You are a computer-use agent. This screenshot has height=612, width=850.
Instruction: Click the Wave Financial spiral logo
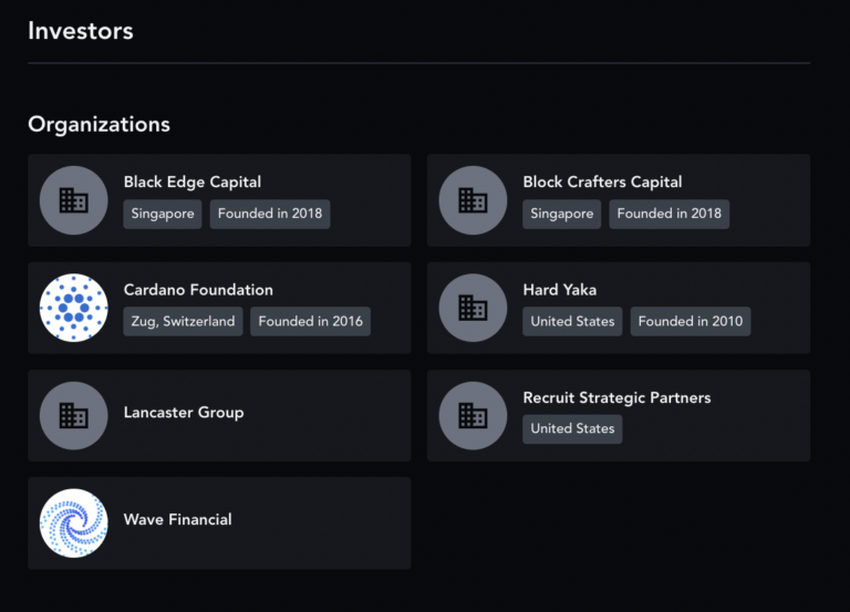click(74, 523)
